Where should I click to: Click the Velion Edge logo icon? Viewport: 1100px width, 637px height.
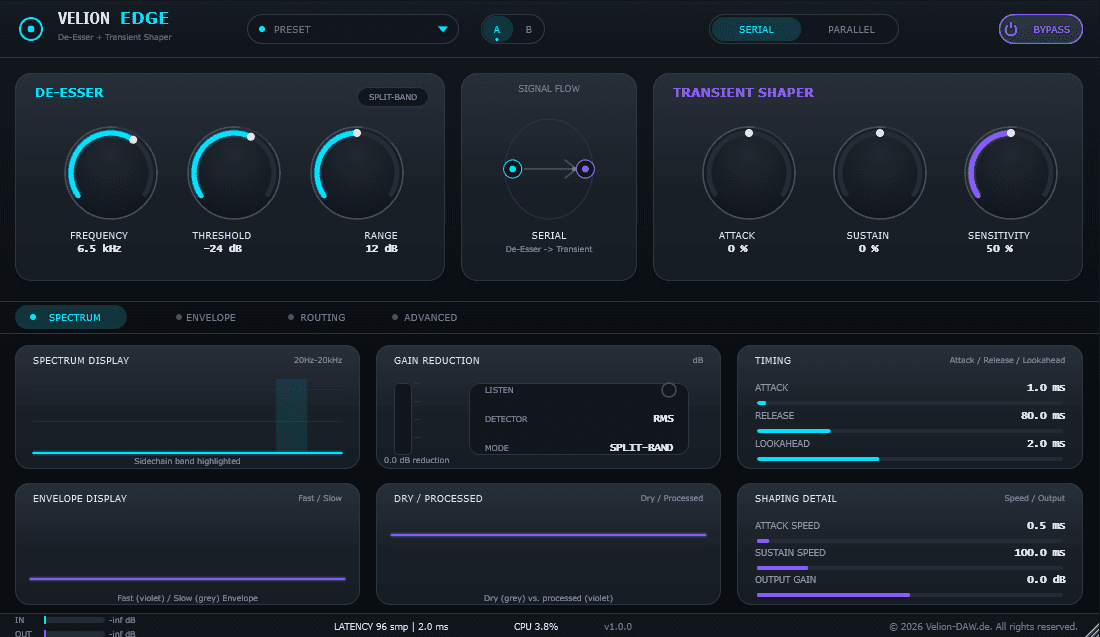(31, 29)
